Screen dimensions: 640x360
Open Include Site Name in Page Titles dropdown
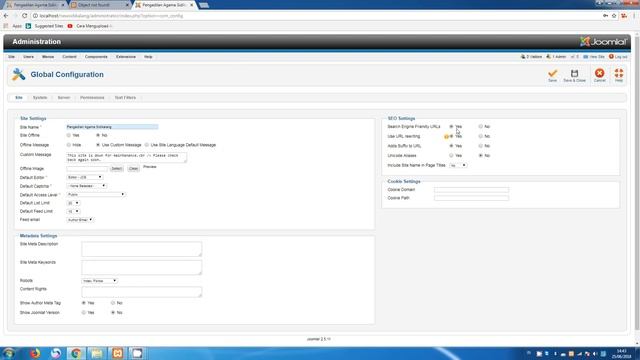point(458,165)
